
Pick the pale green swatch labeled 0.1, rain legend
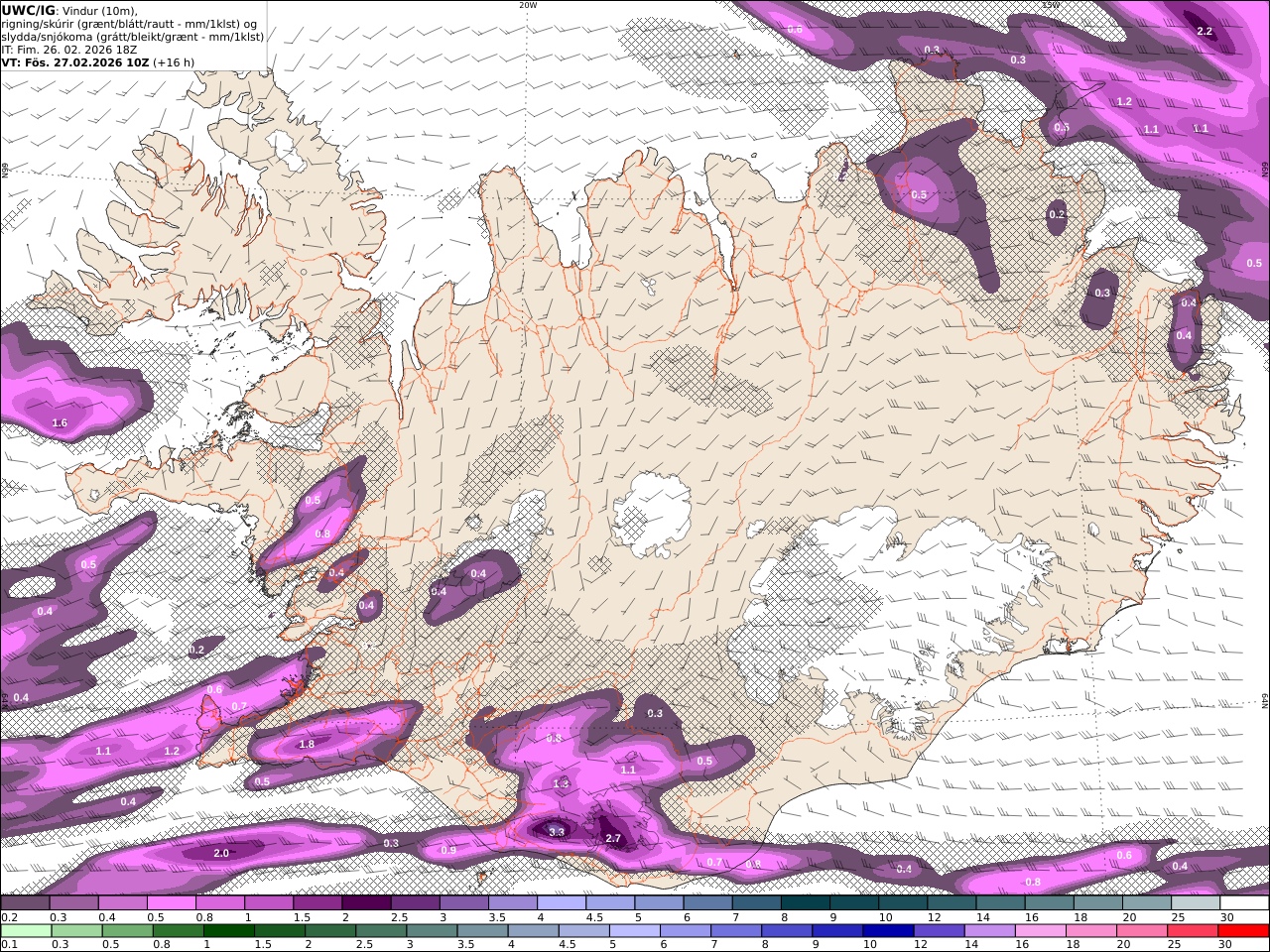[x=26, y=931]
